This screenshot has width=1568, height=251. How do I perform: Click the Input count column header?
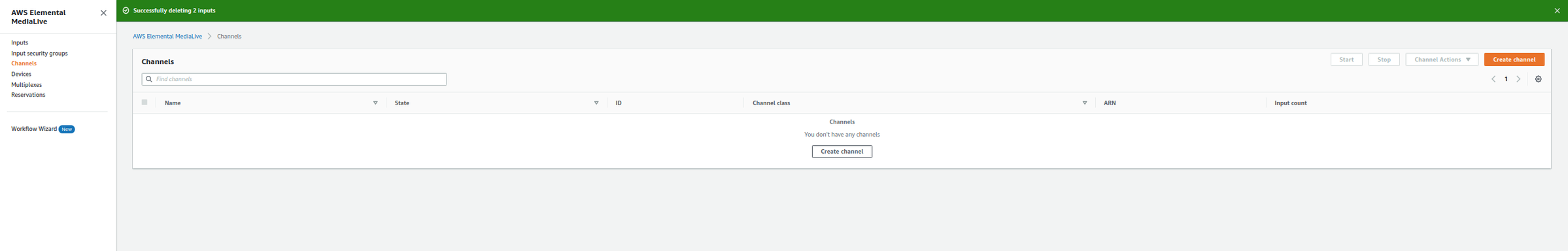[x=1290, y=103]
